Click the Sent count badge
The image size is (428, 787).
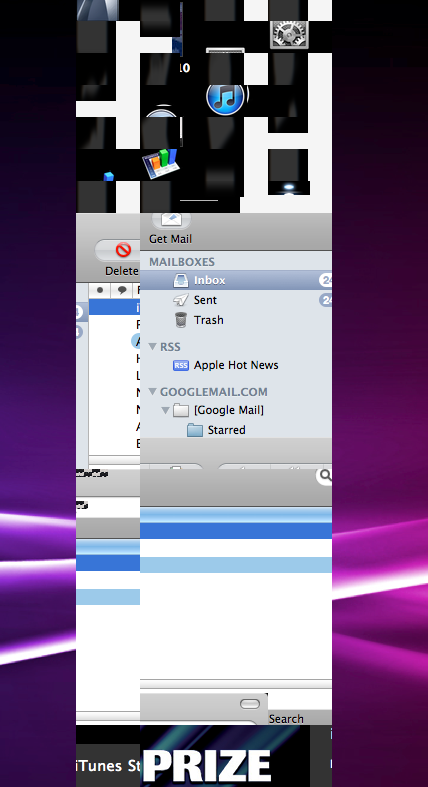(x=325, y=300)
